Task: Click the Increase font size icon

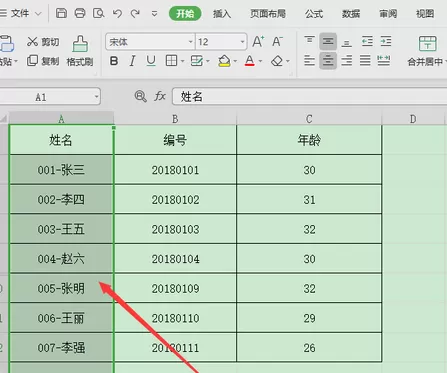Action: pos(258,42)
